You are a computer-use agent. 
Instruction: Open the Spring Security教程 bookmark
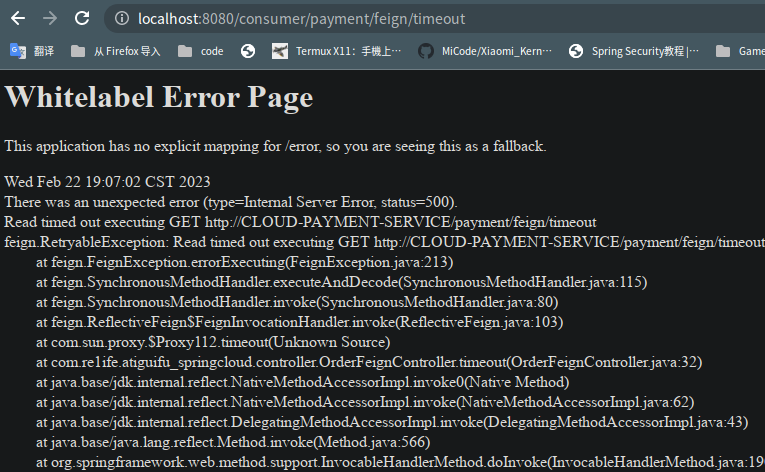[634, 51]
